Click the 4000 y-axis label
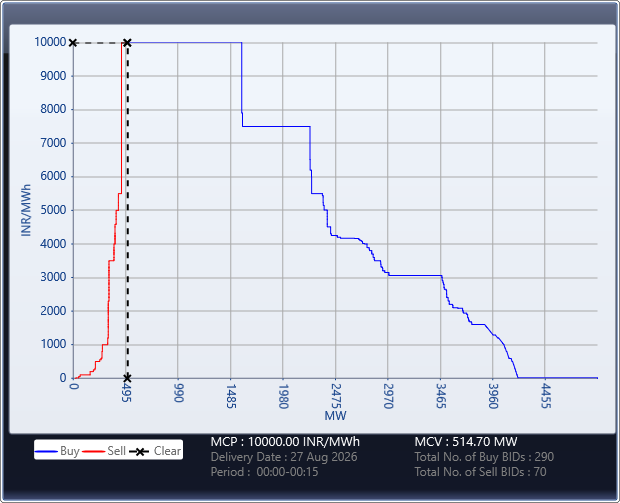 [53, 244]
